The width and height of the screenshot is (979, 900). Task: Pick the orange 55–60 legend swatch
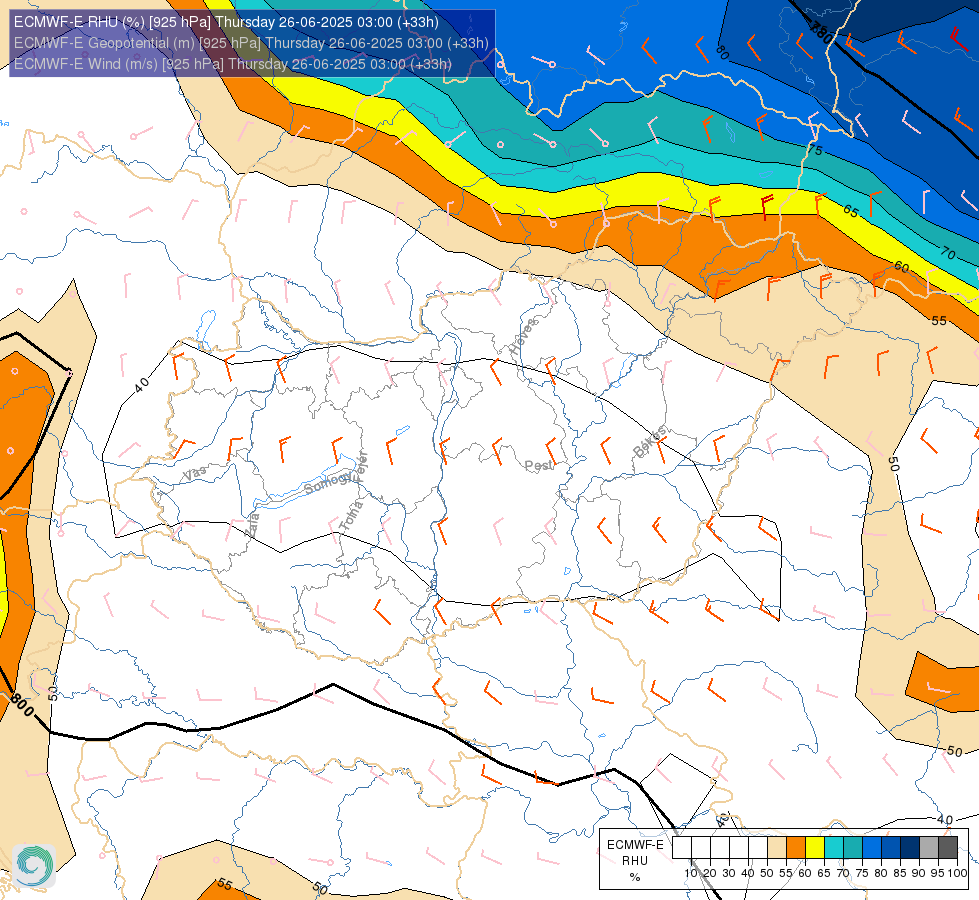pos(796,847)
